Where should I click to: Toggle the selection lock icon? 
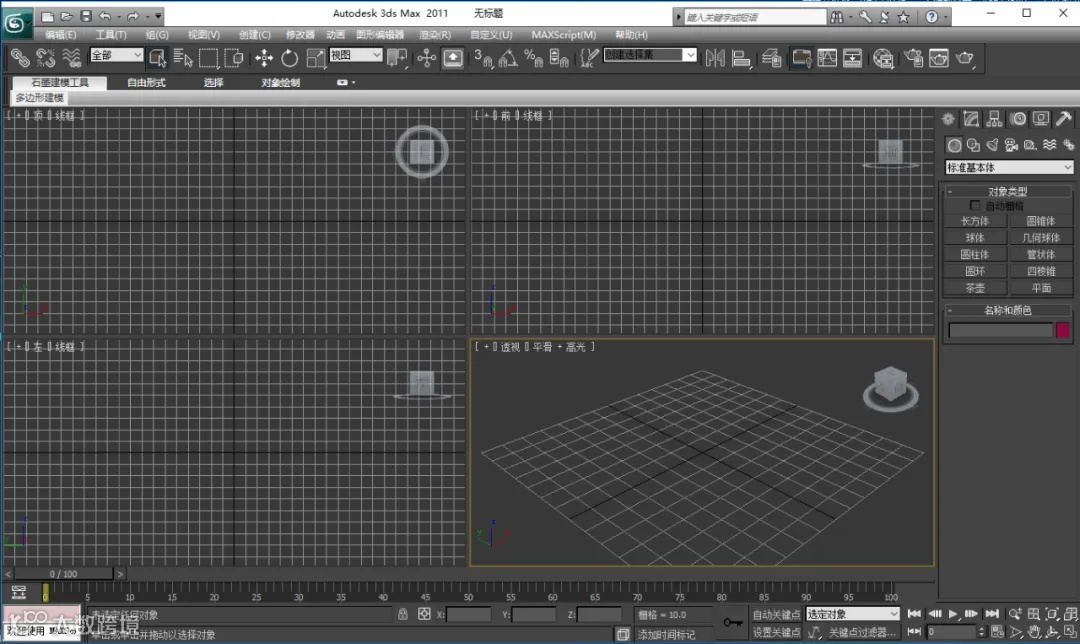click(403, 614)
